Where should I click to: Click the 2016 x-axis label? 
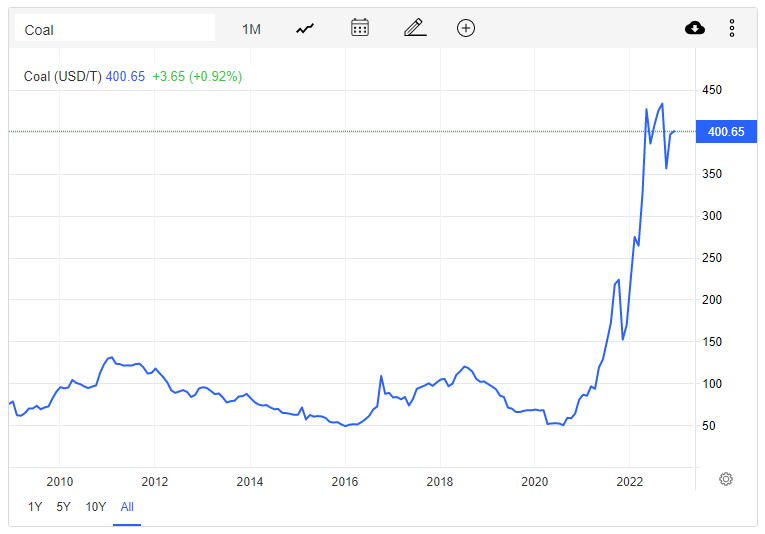tap(344, 482)
